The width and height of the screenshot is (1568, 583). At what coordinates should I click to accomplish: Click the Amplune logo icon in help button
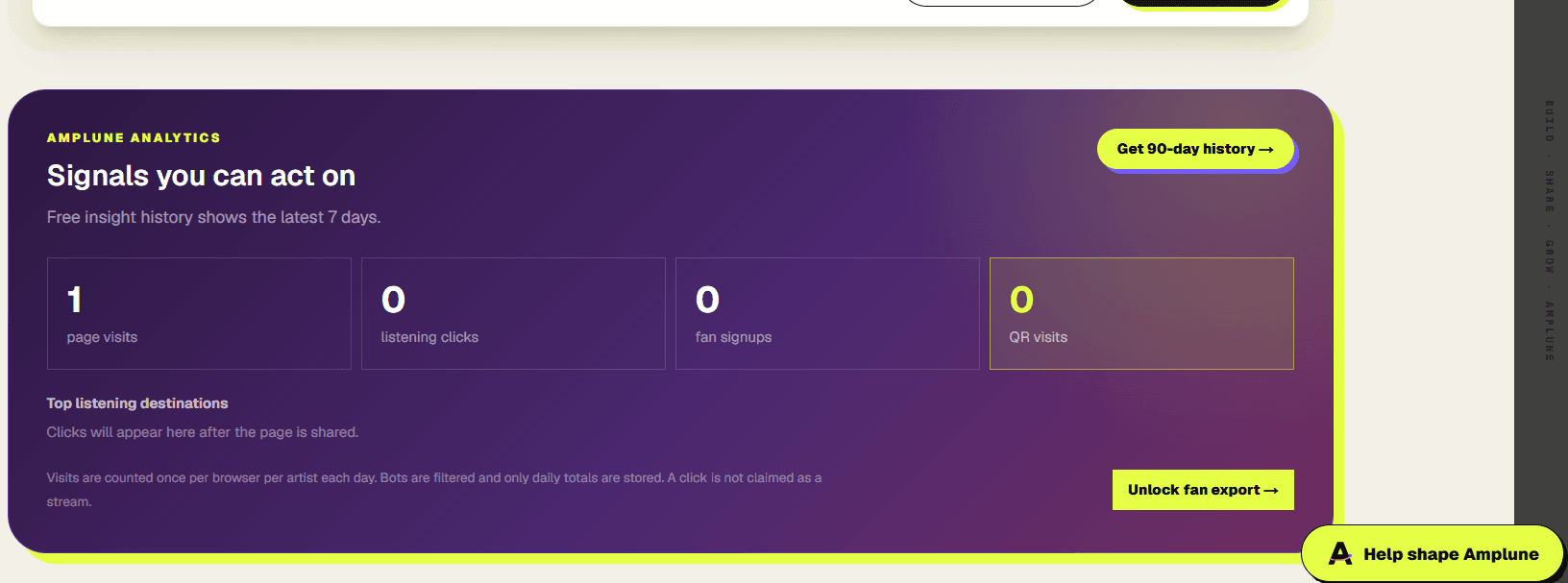coord(1340,554)
